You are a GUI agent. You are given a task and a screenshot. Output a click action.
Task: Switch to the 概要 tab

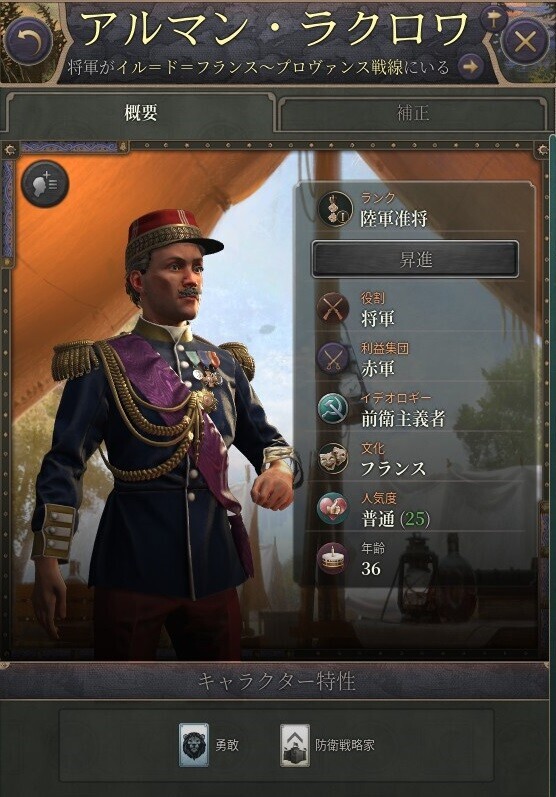point(140,113)
